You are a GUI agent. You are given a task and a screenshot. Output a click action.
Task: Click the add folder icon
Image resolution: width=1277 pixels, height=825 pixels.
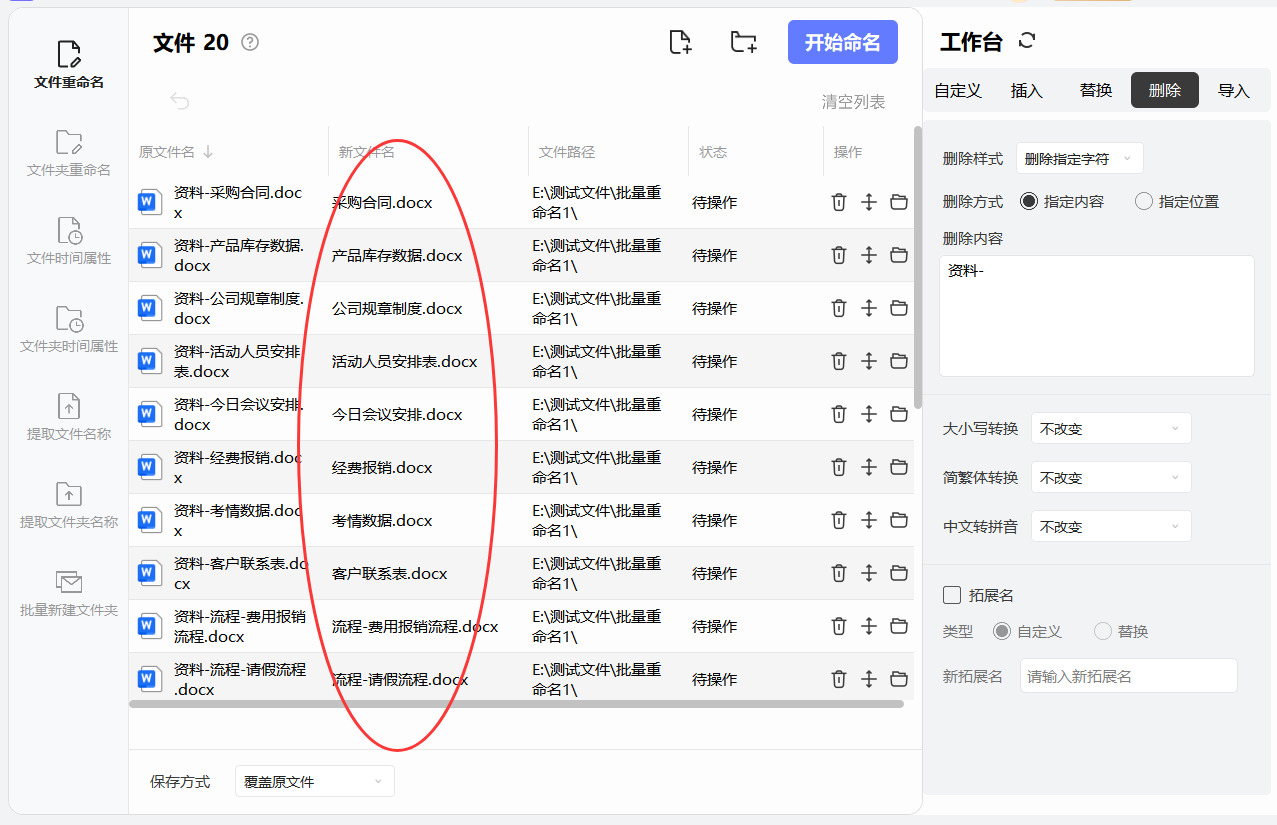coord(743,42)
